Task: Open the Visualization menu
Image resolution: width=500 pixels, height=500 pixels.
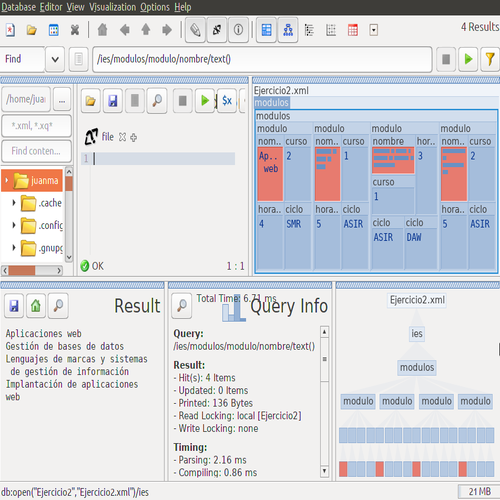Action: (112, 7)
